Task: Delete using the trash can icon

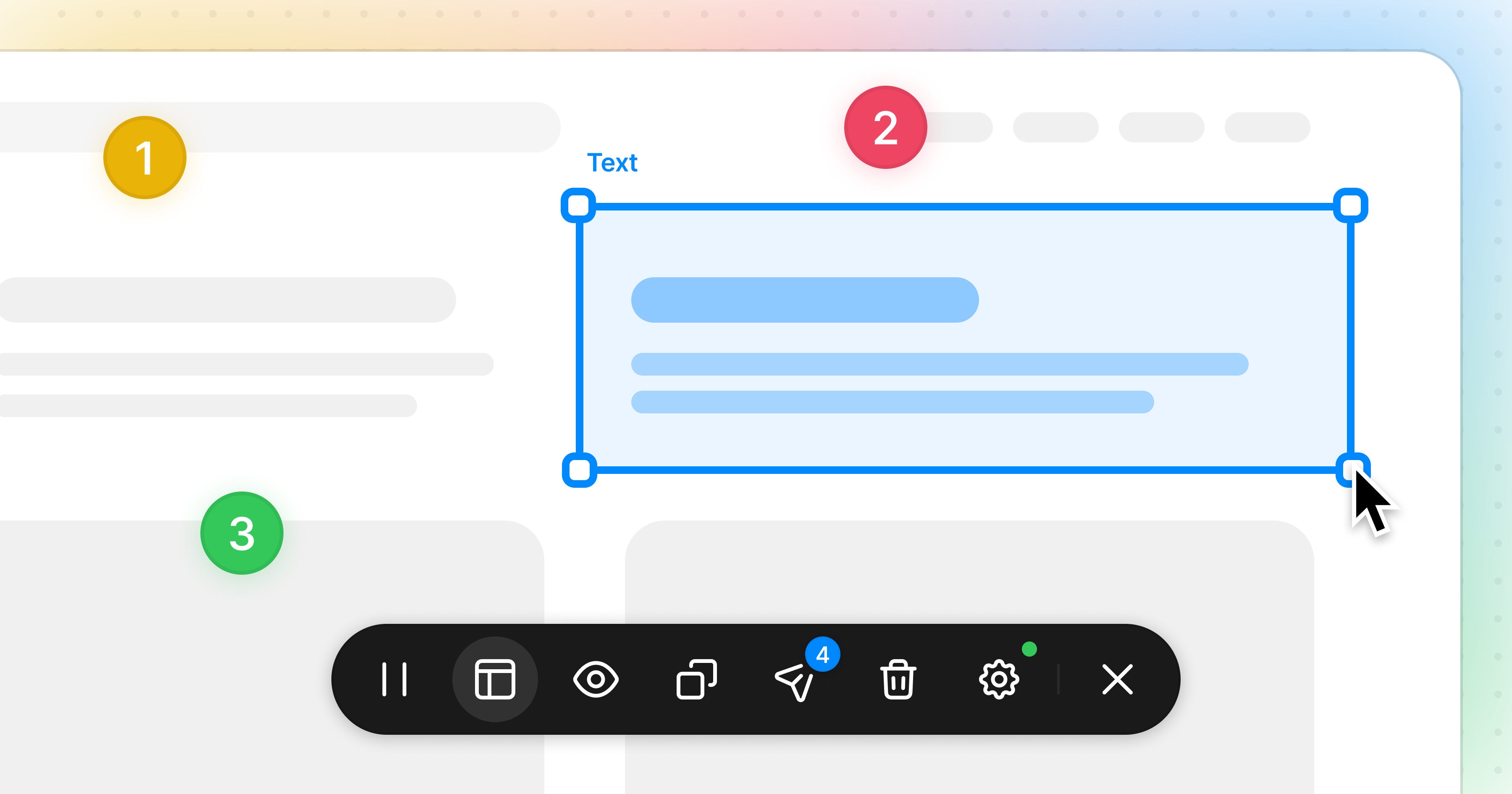Action: click(898, 679)
